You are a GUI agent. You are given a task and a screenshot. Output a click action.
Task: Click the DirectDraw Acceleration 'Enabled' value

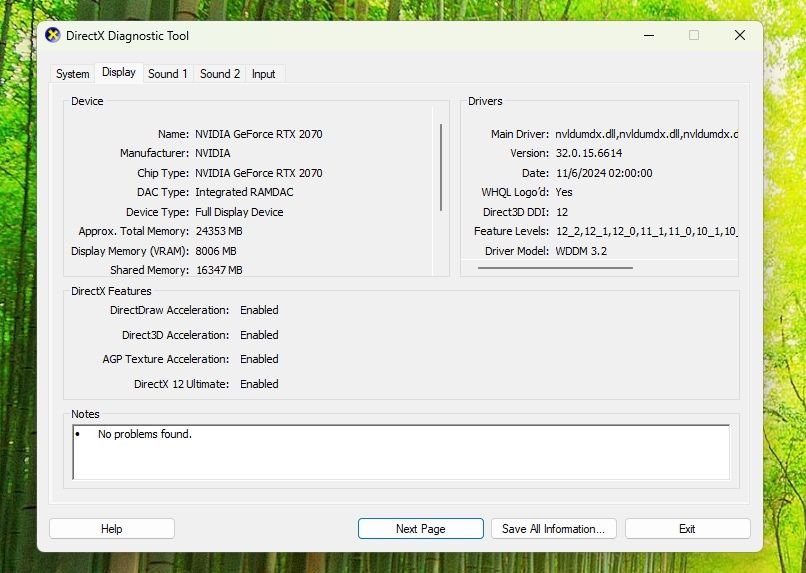pos(259,310)
